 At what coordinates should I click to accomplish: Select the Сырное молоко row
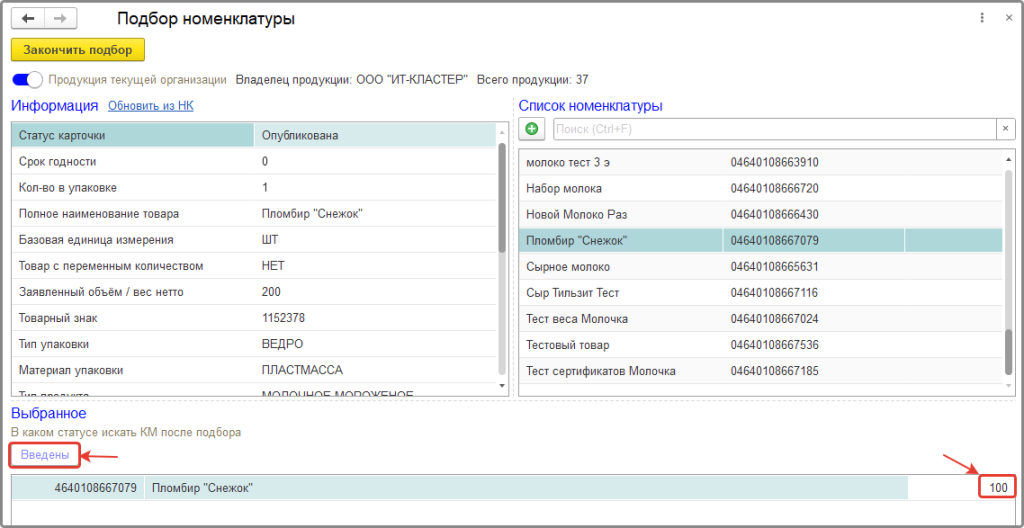point(761,267)
